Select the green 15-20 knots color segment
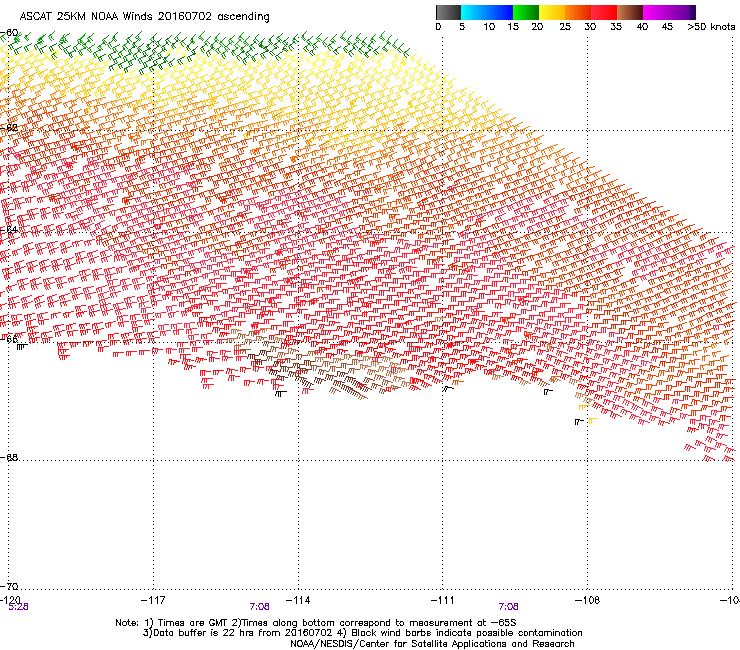The height and width of the screenshot is (650, 740). coord(526,12)
